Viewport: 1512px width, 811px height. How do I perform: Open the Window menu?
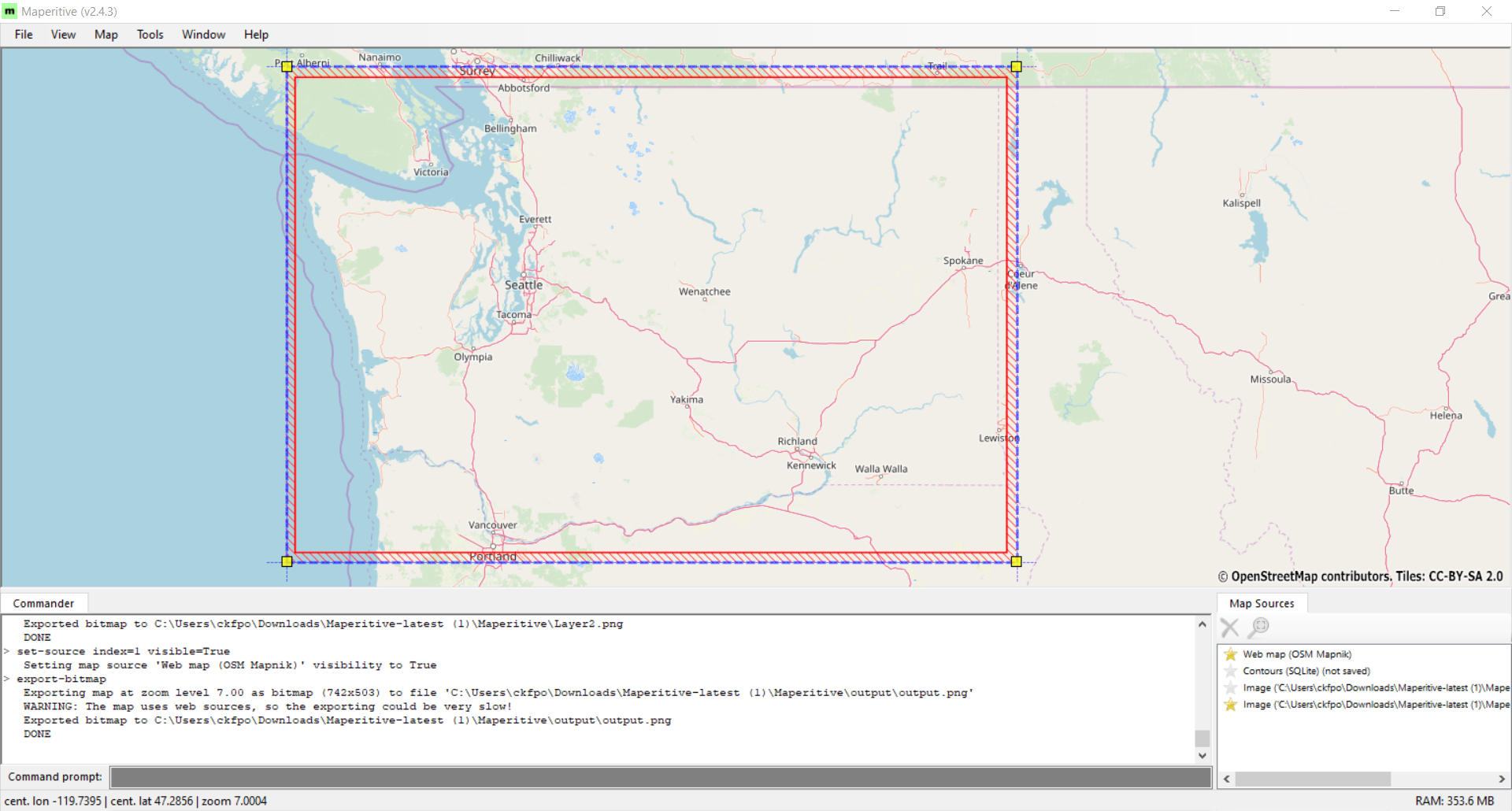pyautogui.click(x=203, y=35)
